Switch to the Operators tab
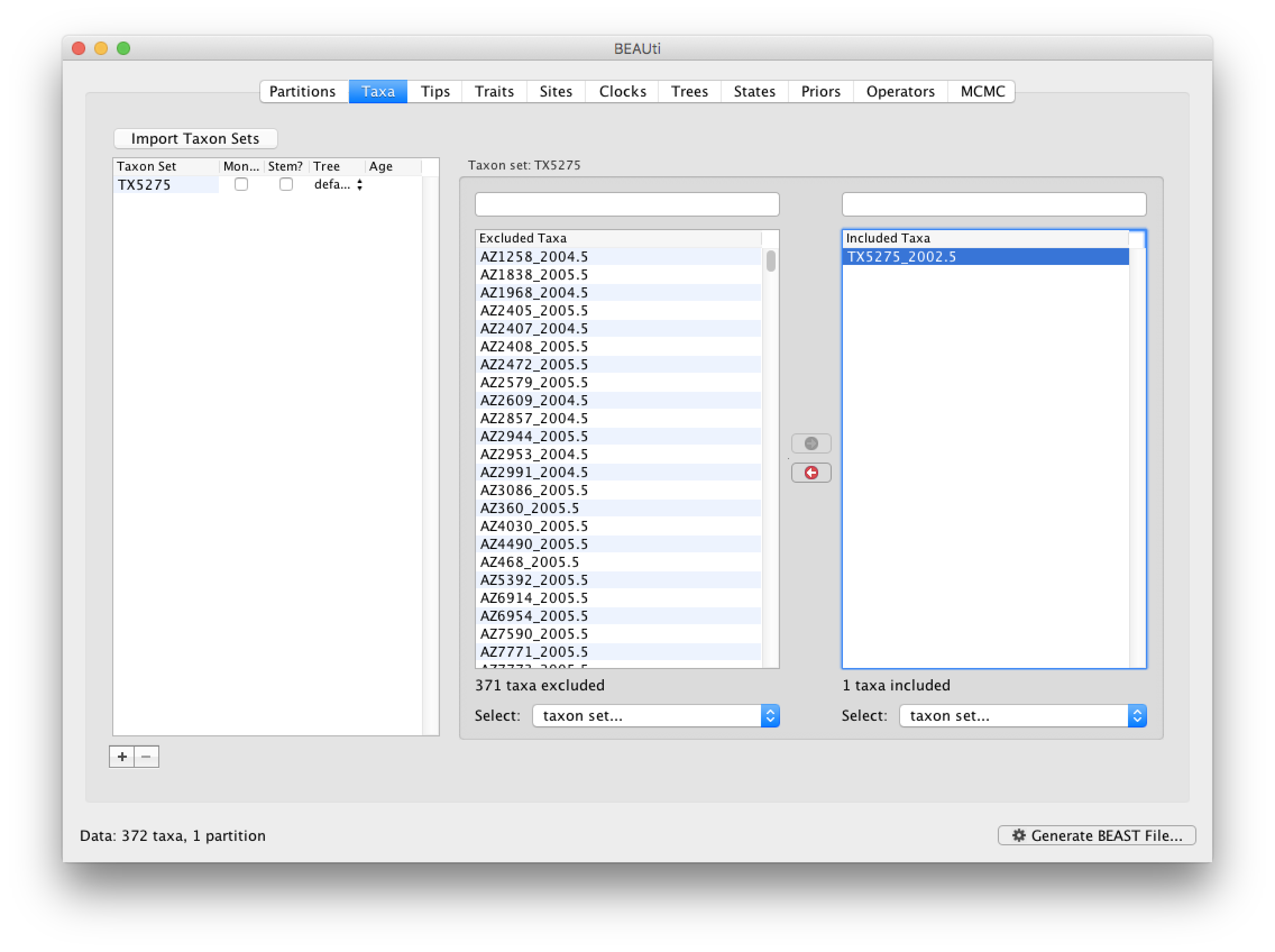Image resolution: width=1275 pixels, height=952 pixels. (x=901, y=91)
